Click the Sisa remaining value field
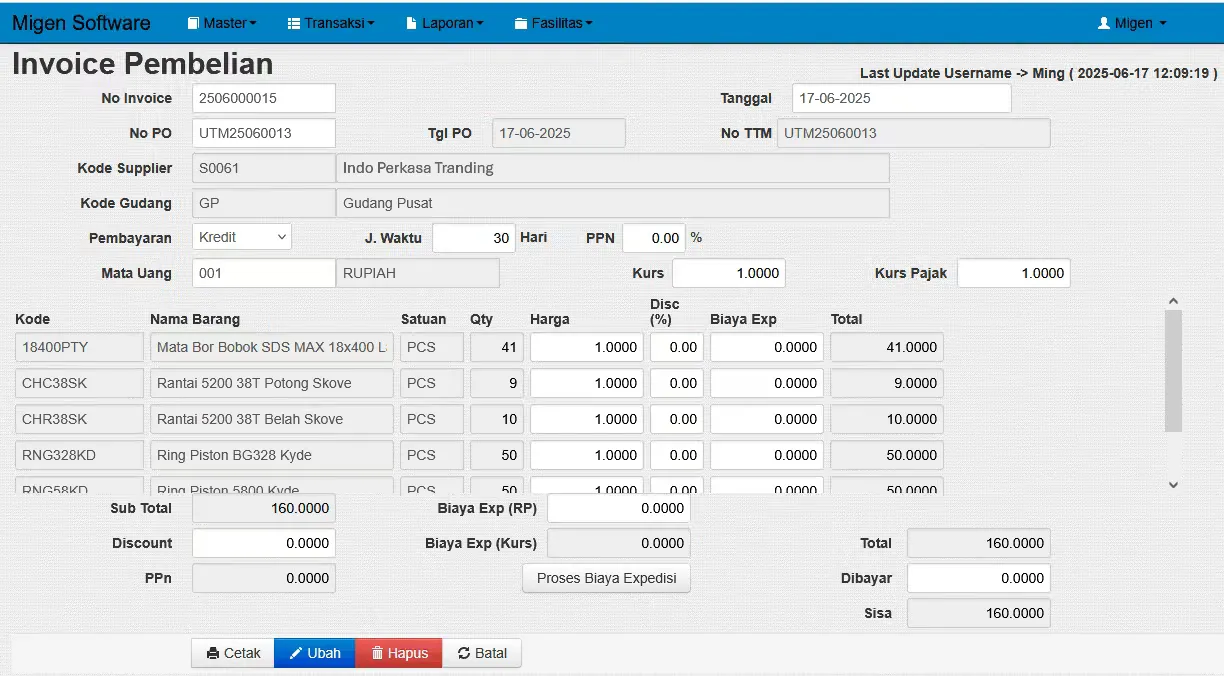1224x676 pixels. tap(979, 613)
